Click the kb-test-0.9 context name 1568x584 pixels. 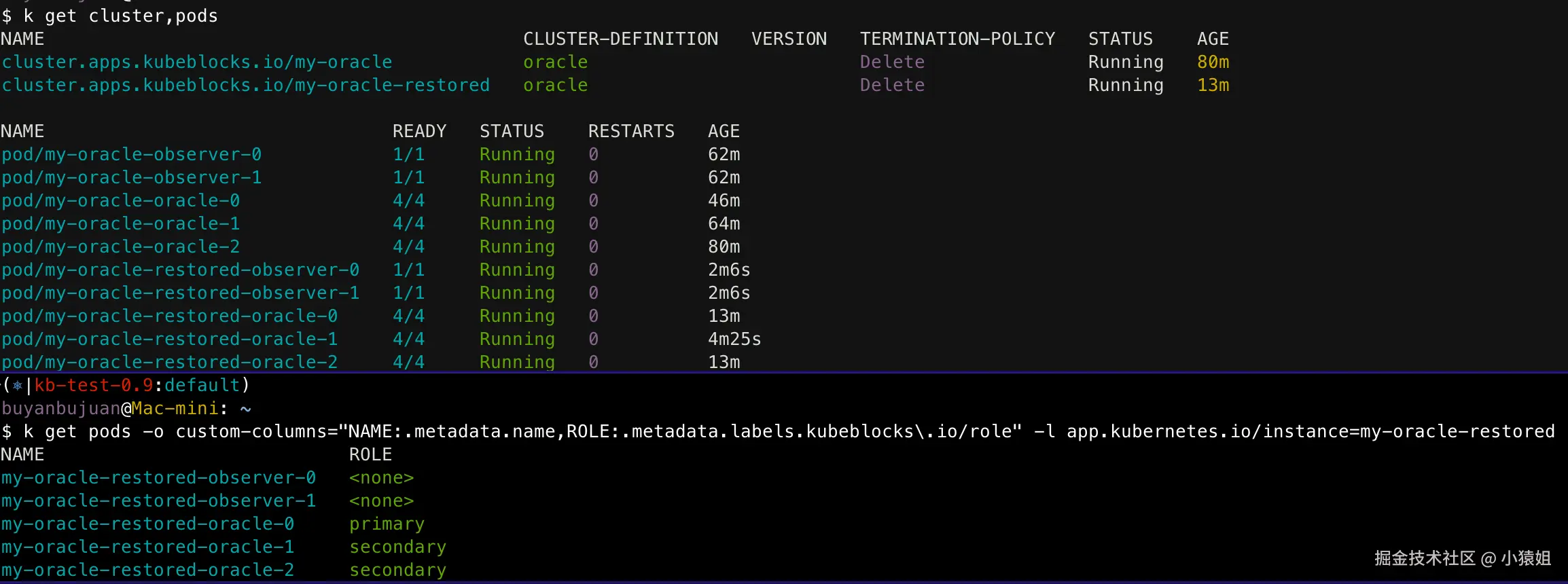94,386
